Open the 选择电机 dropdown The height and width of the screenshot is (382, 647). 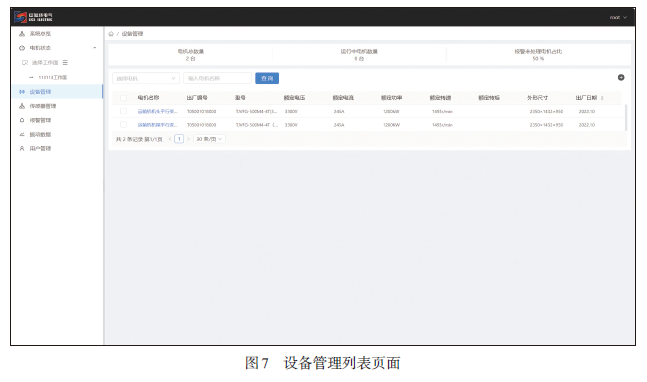click(146, 78)
